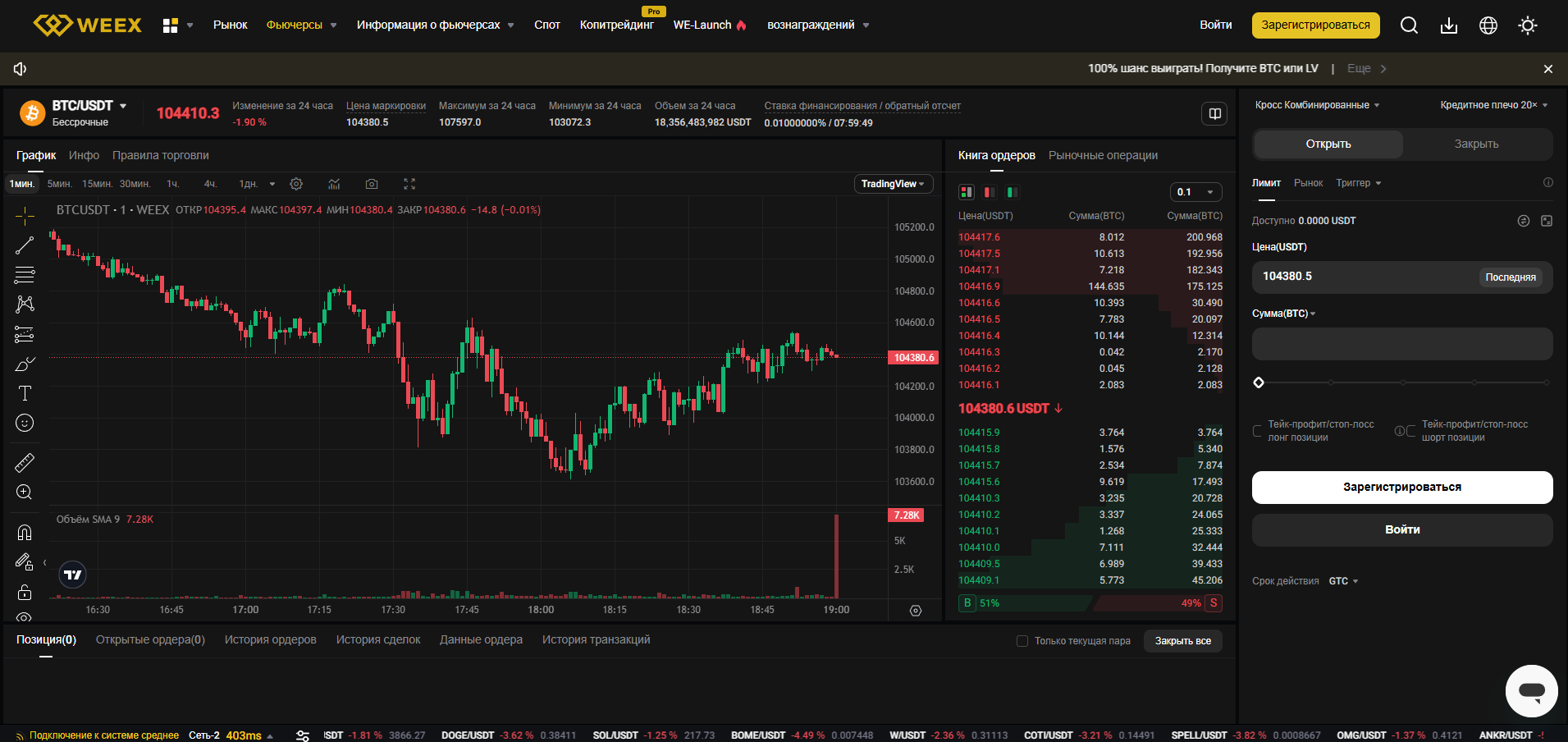Open the live chat support bubble

[1531, 690]
